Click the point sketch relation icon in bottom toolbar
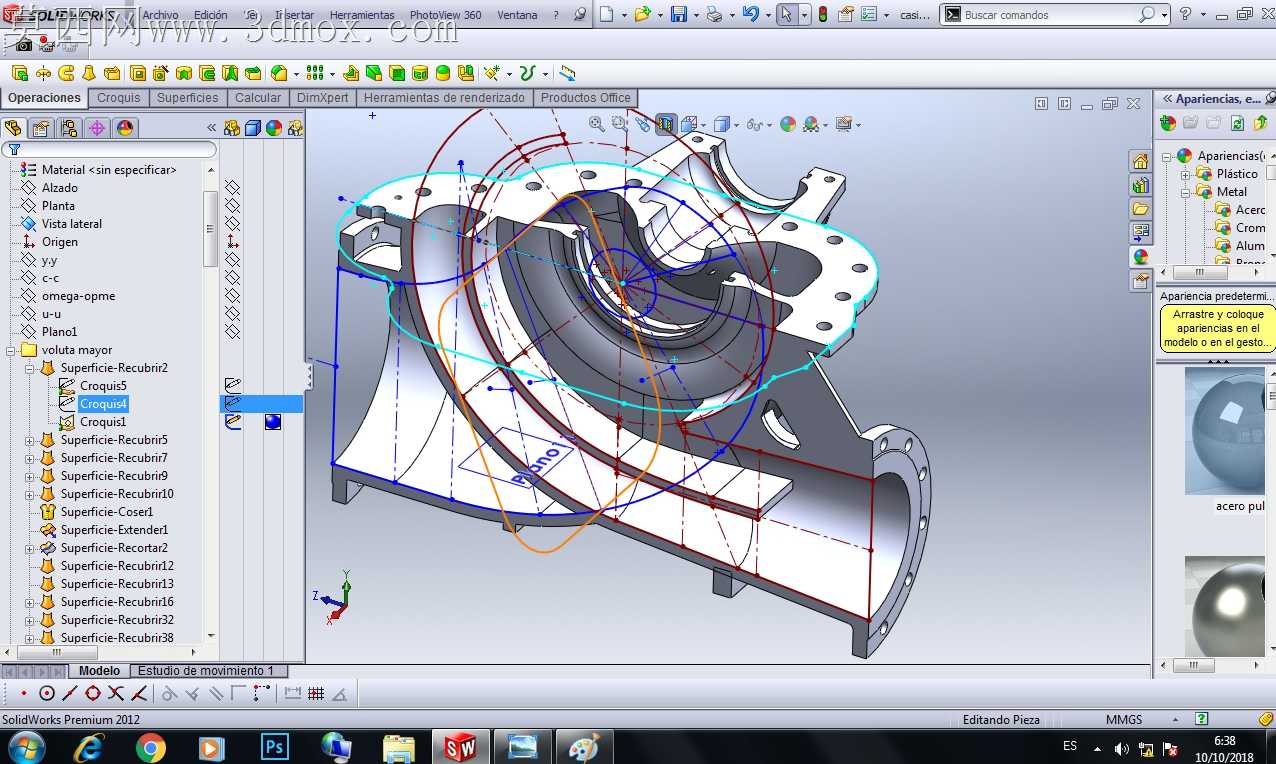 (23, 693)
